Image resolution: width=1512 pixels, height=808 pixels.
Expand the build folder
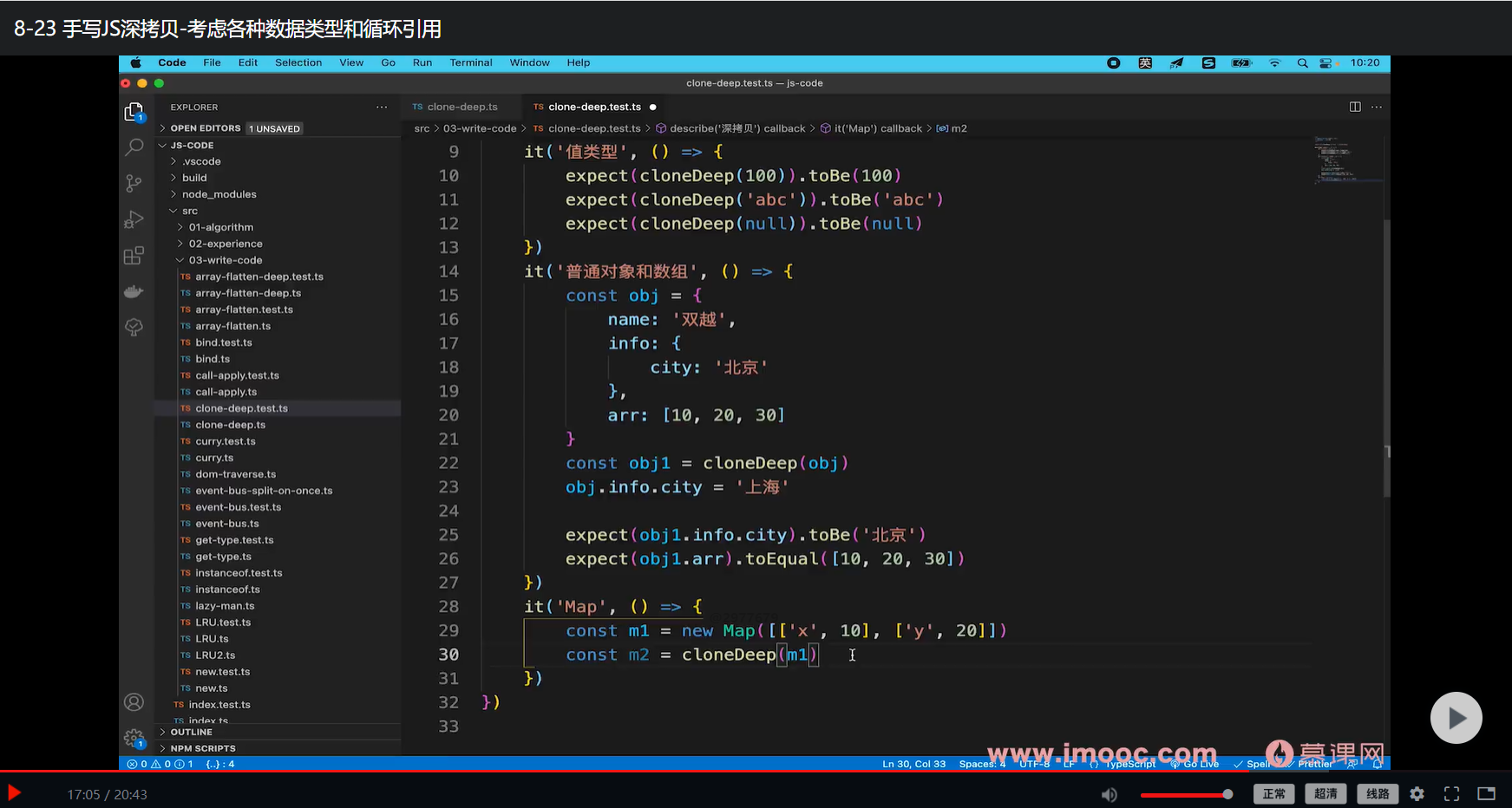[194, 178]
